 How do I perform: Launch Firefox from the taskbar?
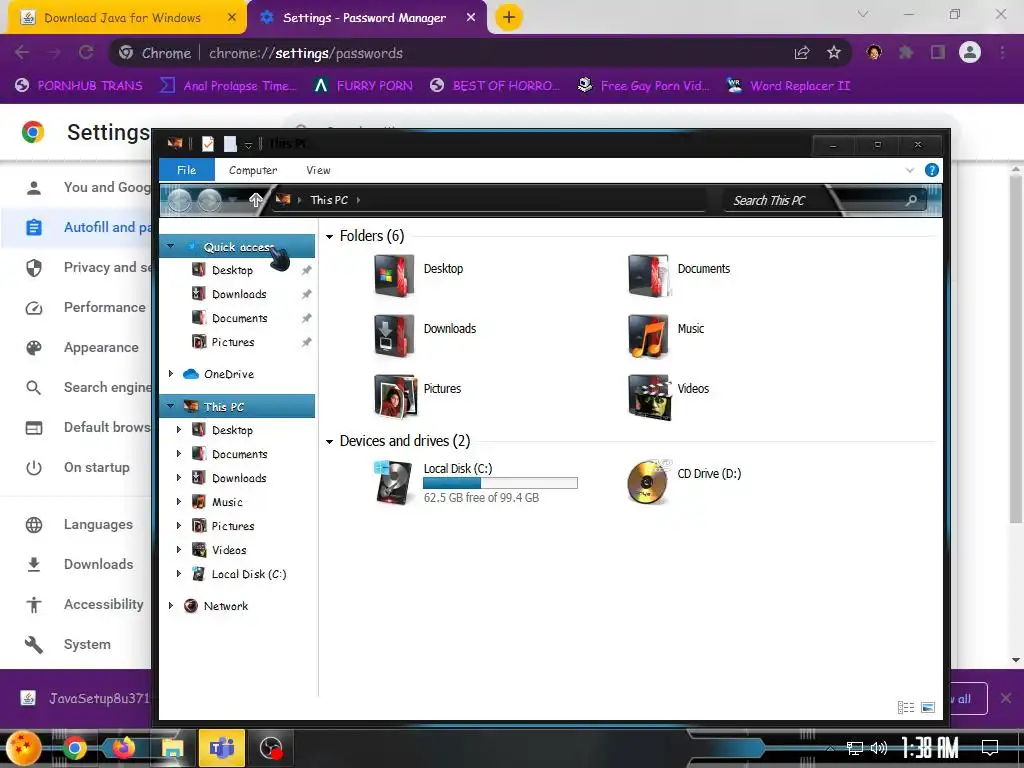(123, 748)
